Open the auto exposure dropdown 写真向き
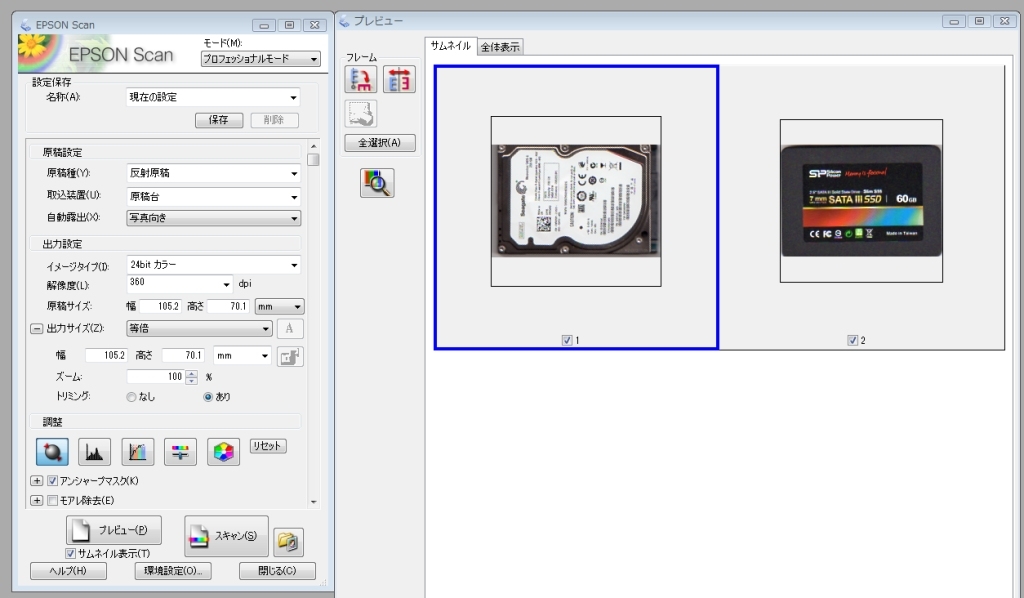 [213, 218]
